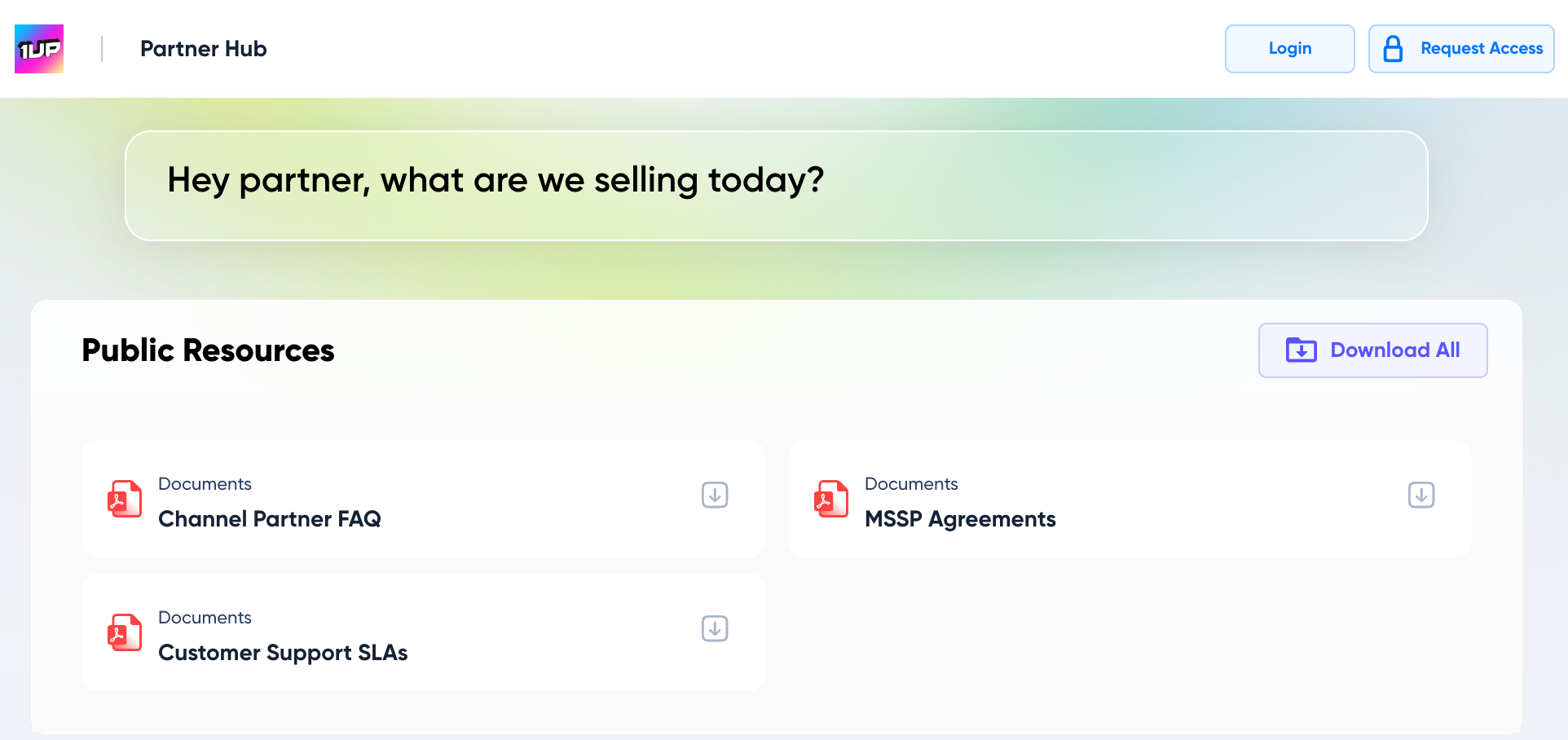This screenshot has height=740, width=1568.
Task: Click the Download All text
Action: click(x=1394, y=350)
